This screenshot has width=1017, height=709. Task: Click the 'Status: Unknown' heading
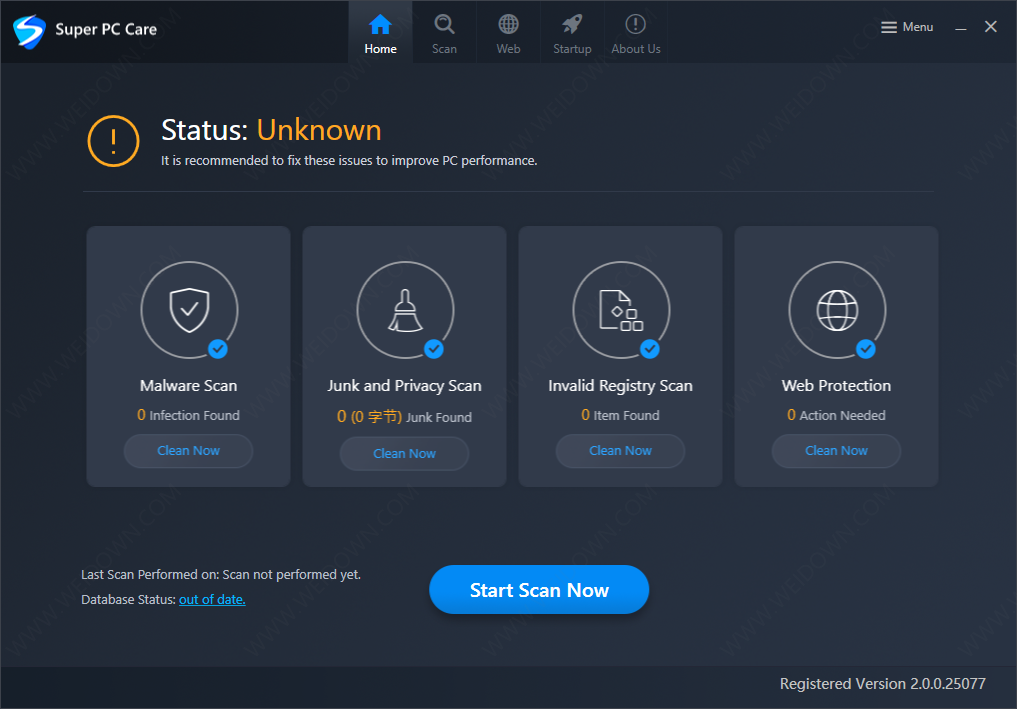coord(271,130)
